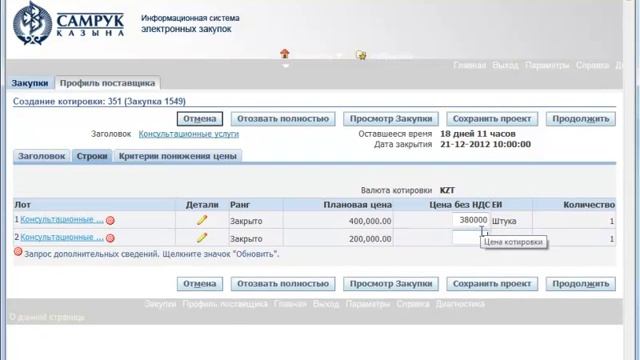
Task: Click the starred favorites page icon
Action: (361, 55)
